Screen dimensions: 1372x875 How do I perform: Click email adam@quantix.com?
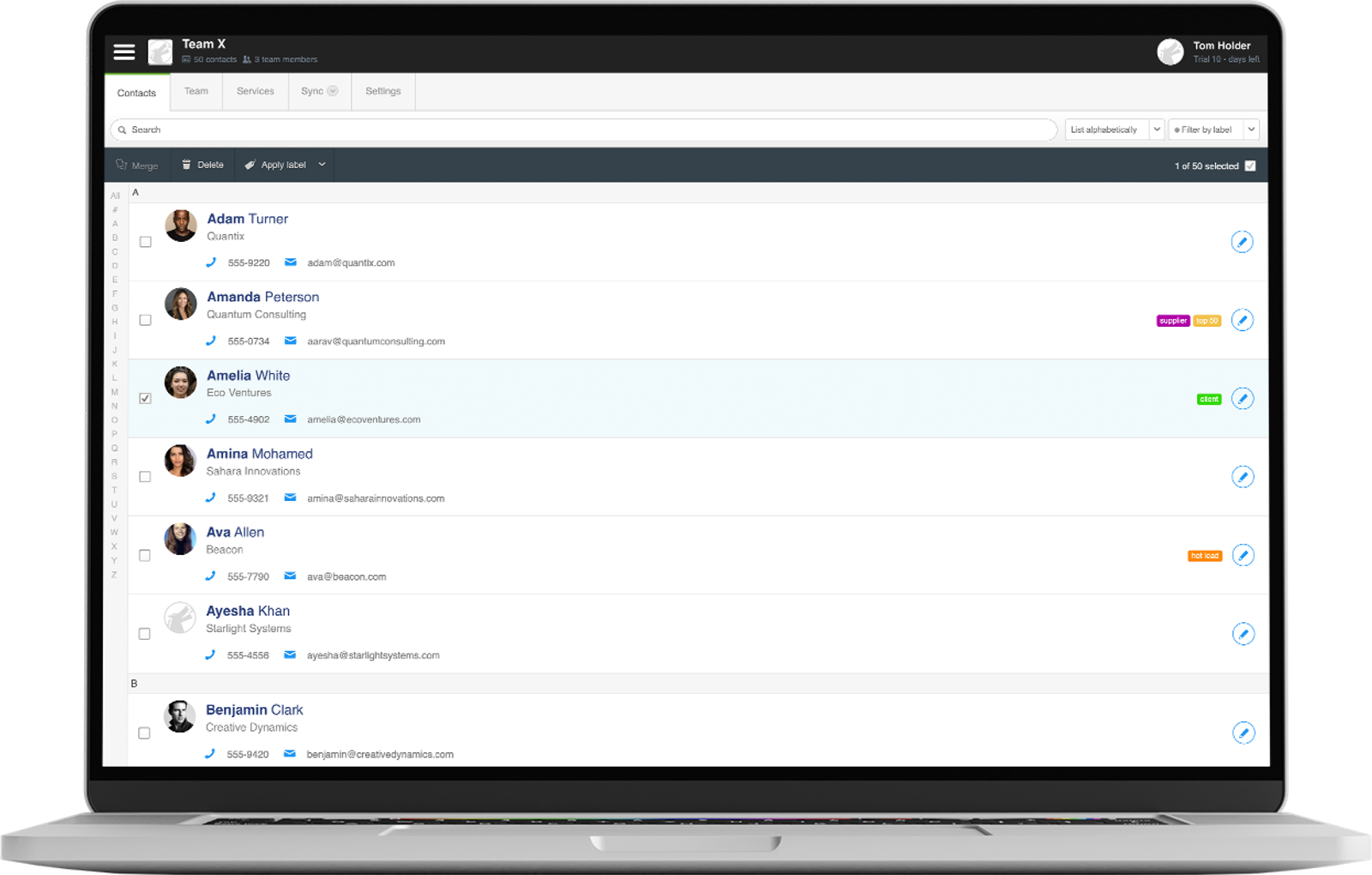click(352, 263)
